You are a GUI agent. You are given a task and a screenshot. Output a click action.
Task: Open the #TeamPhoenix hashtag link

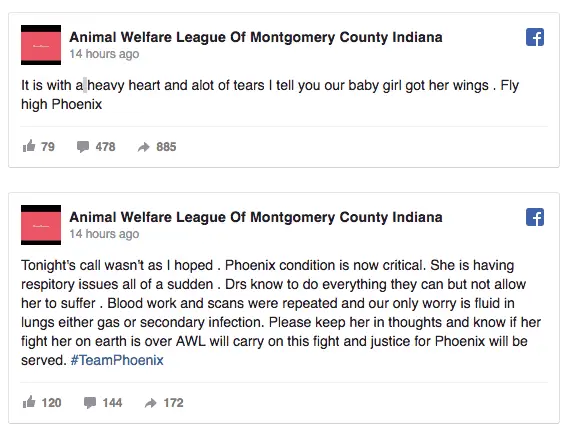point(117,360)
